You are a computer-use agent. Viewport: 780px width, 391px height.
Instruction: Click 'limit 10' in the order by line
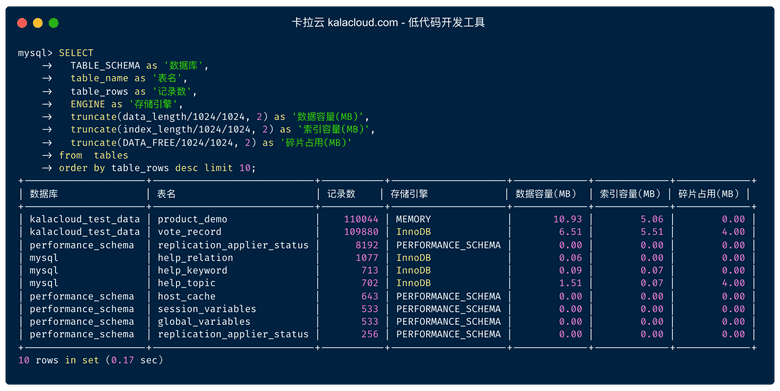coord(227,168)
